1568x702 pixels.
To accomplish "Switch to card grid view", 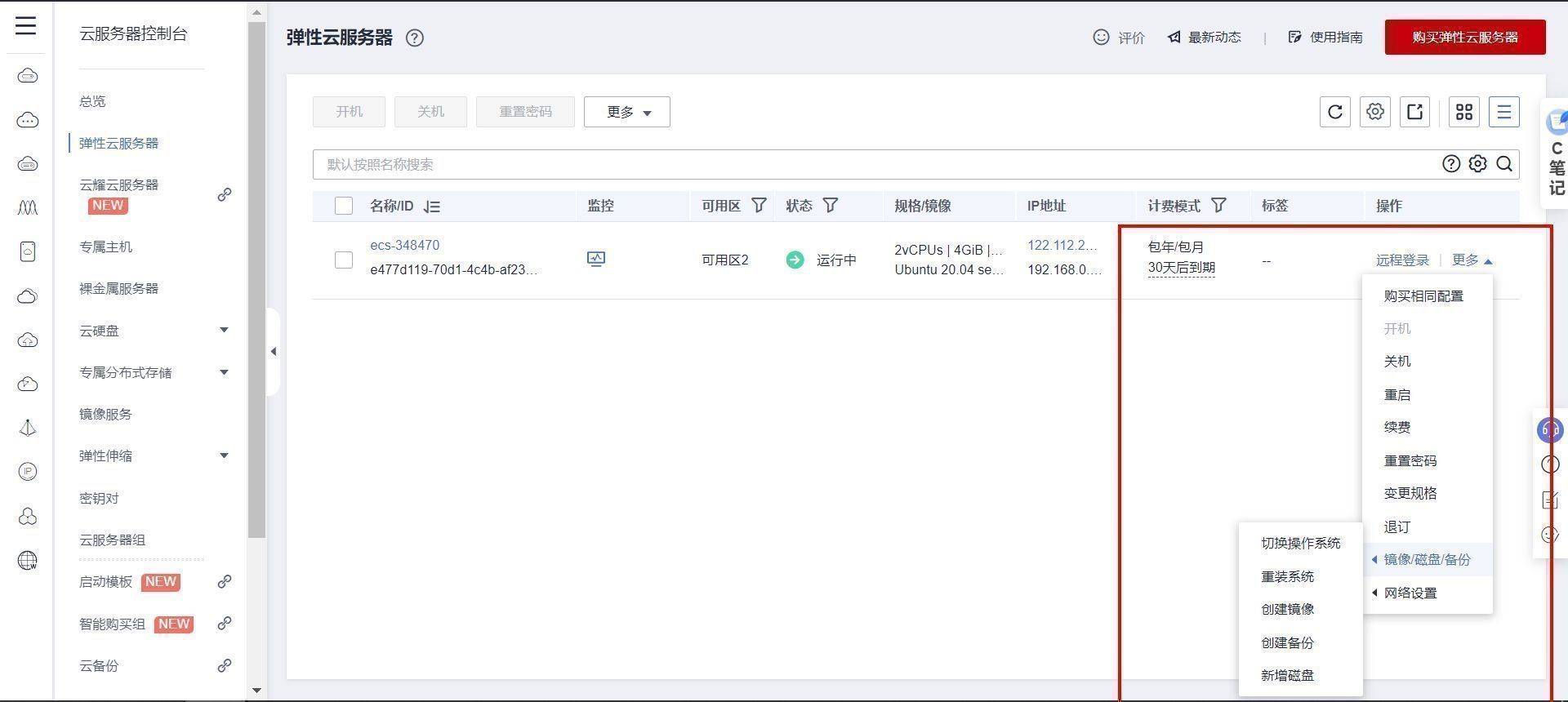I will (1464, 112).
